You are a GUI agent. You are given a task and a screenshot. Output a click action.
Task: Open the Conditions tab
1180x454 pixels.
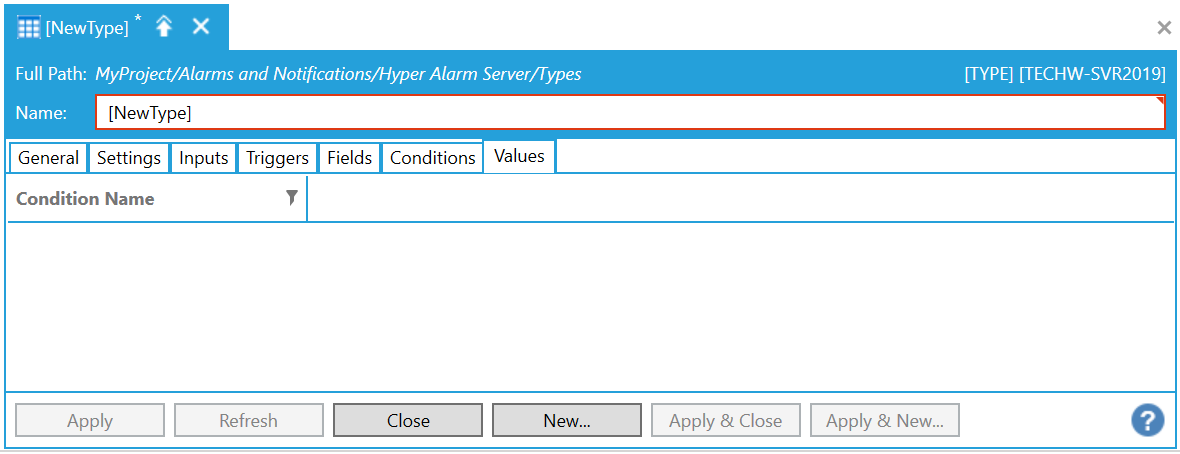click(433, 158)
